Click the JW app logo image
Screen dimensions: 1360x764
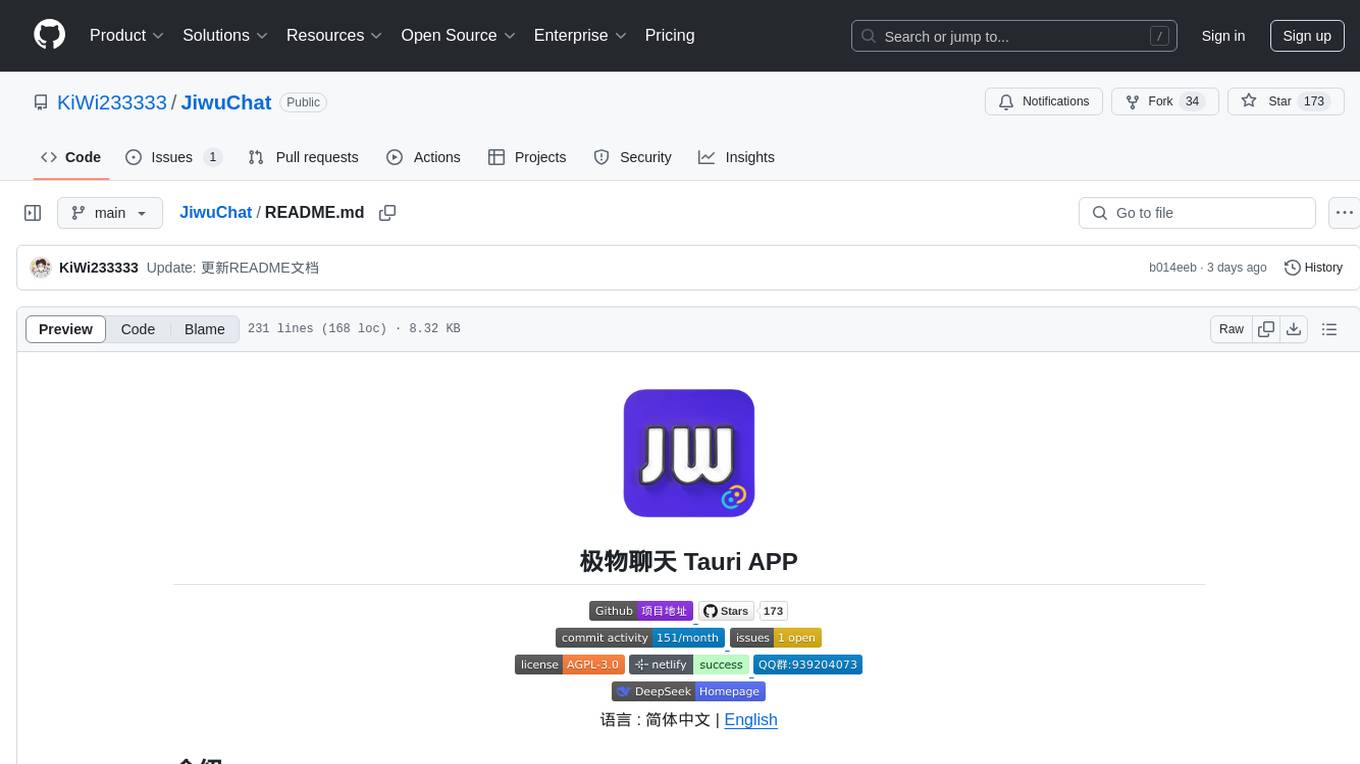click(x=689, y=453)
